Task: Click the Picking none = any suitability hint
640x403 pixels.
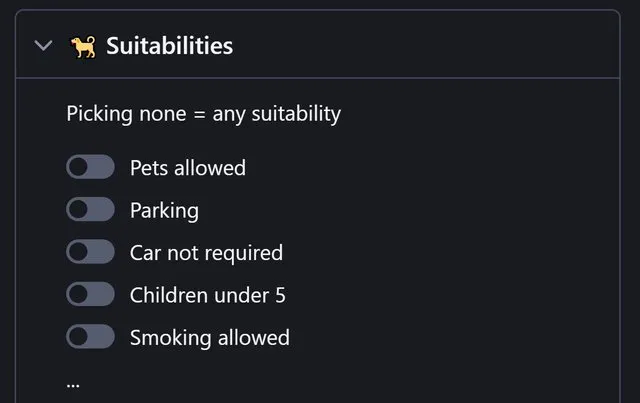Action: coord(204,114)
